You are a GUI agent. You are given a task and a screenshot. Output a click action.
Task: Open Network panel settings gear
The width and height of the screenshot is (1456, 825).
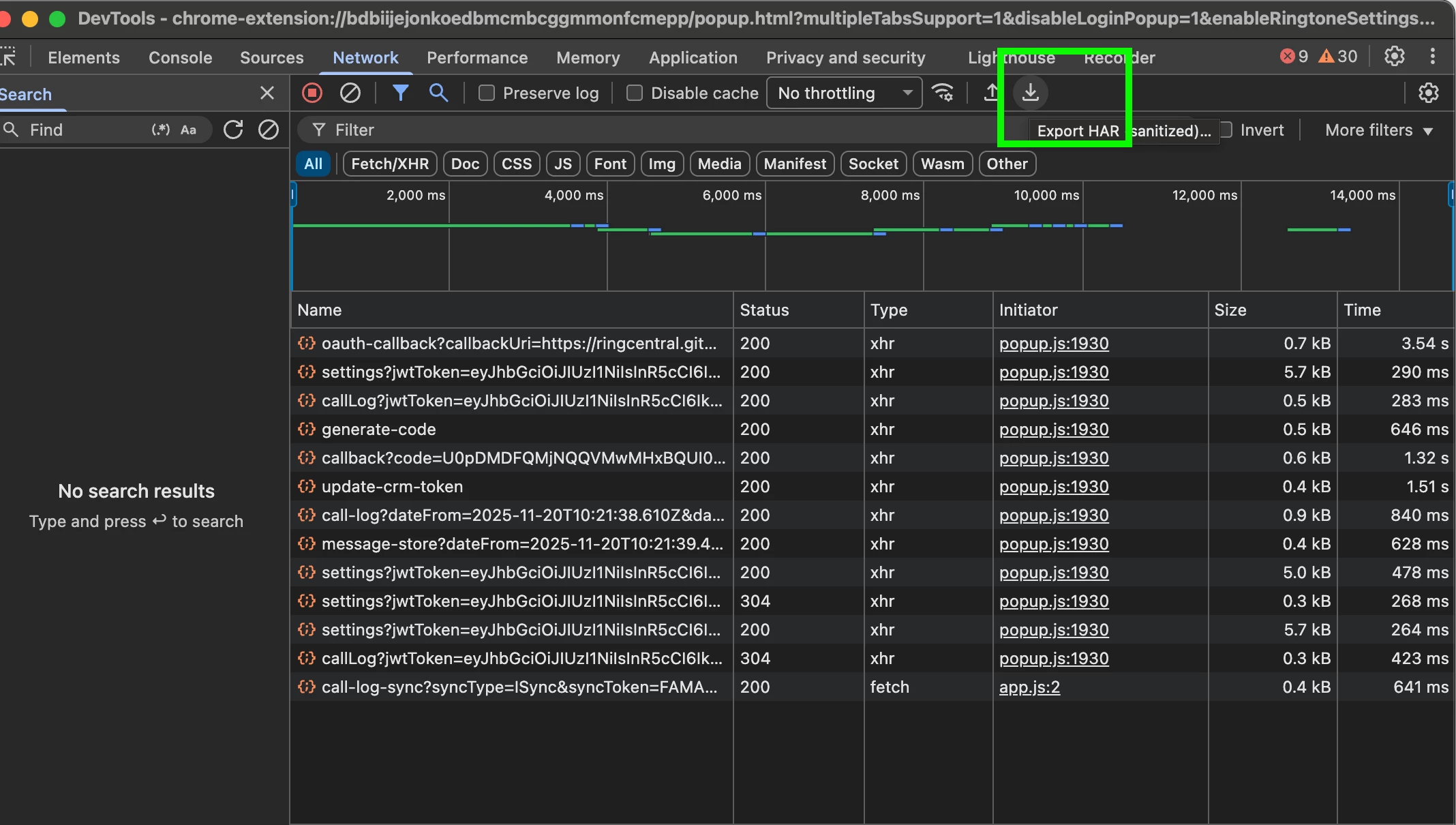point(1428,93)
